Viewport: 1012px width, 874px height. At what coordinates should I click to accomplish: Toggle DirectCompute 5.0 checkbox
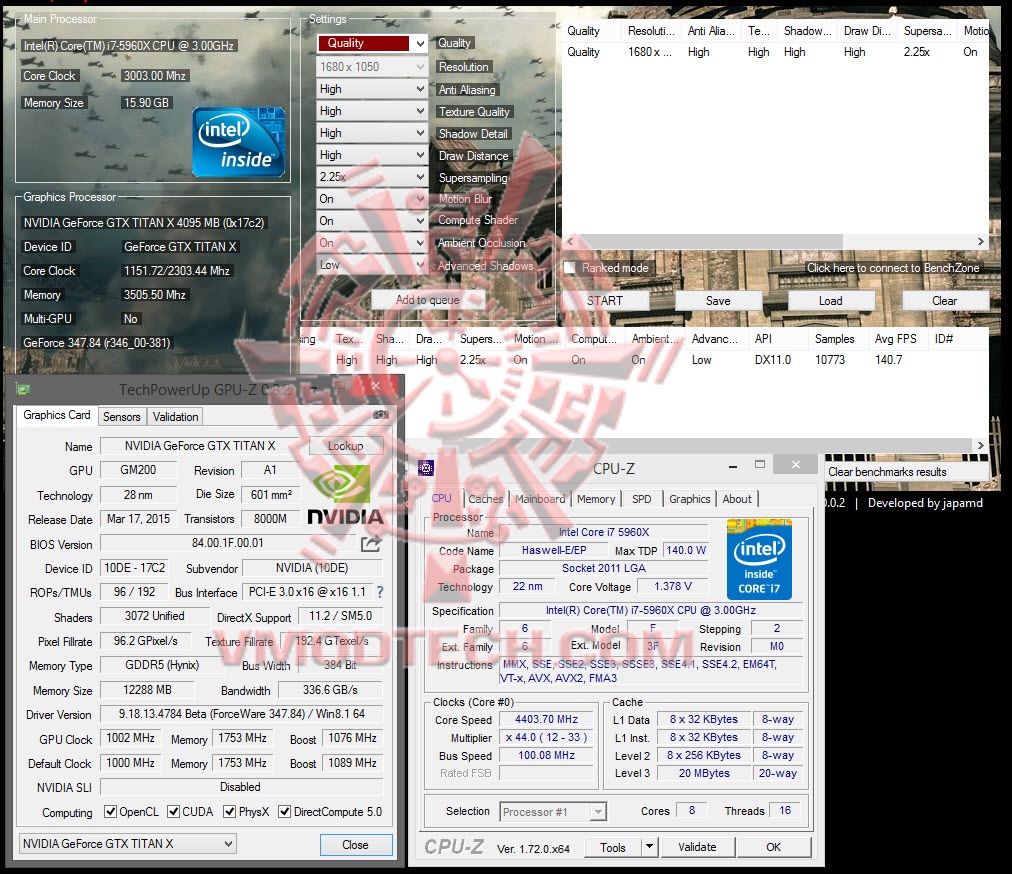tap(284, 811)
